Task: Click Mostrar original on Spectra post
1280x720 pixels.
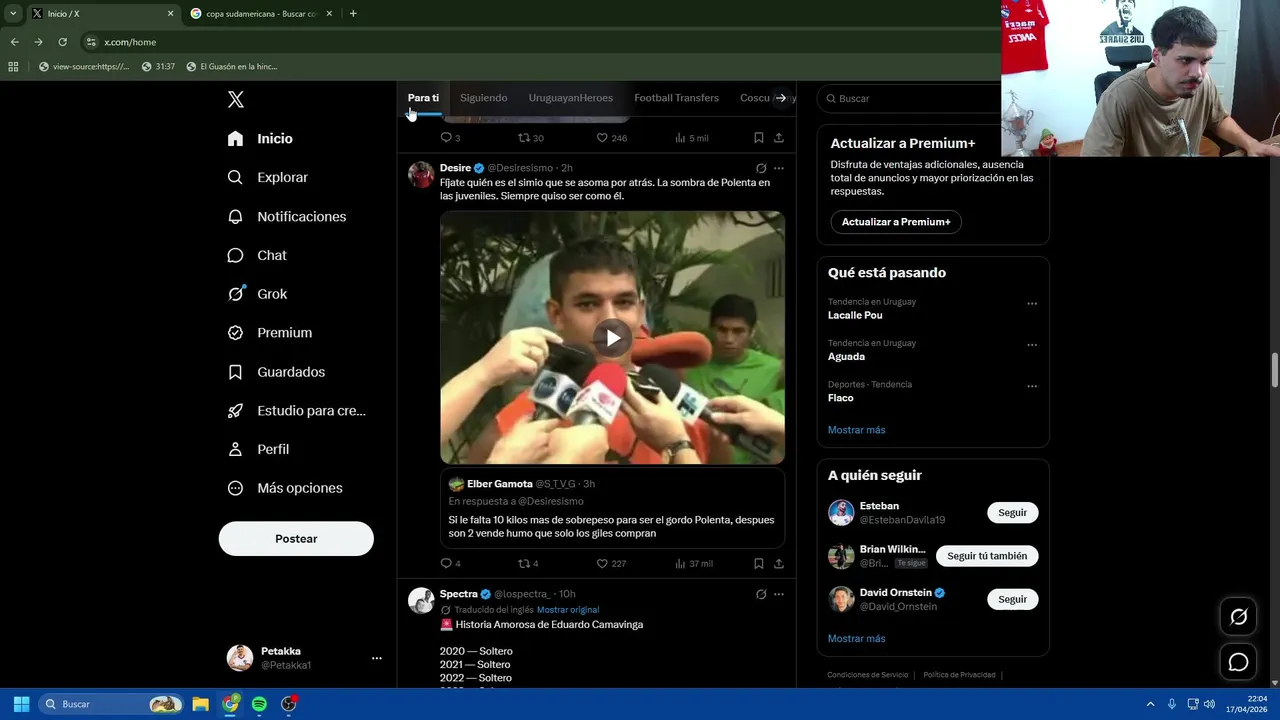Action: [568, 610]
